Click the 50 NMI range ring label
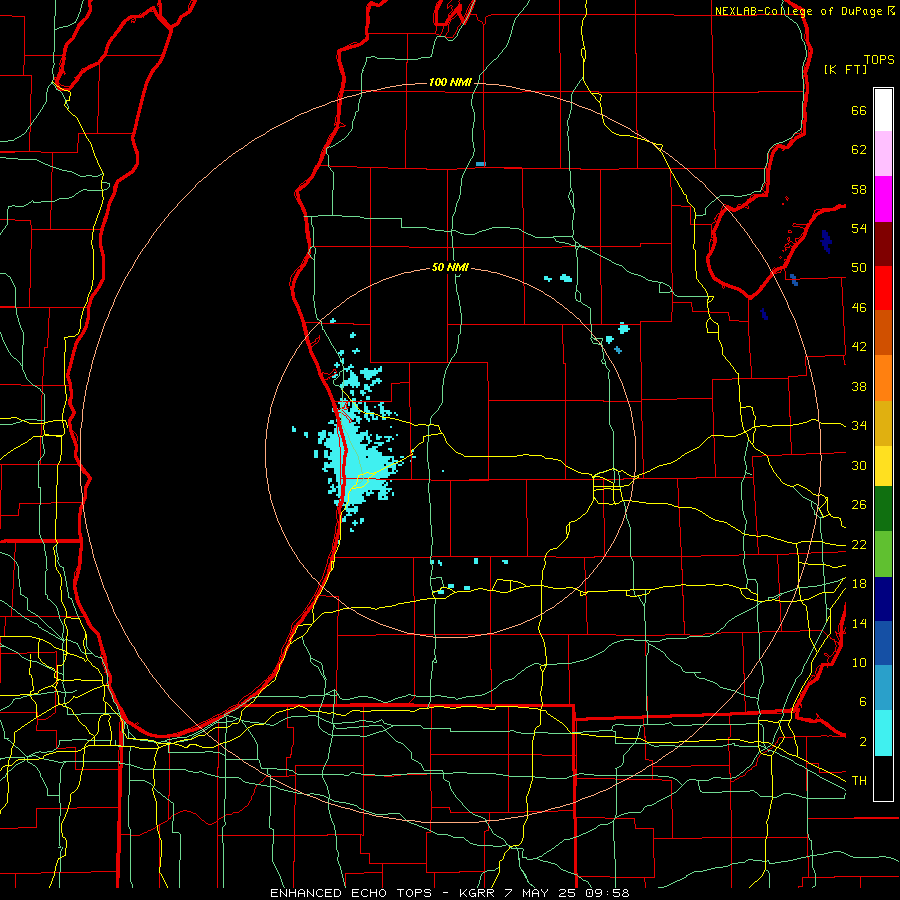 pos(450,267)
